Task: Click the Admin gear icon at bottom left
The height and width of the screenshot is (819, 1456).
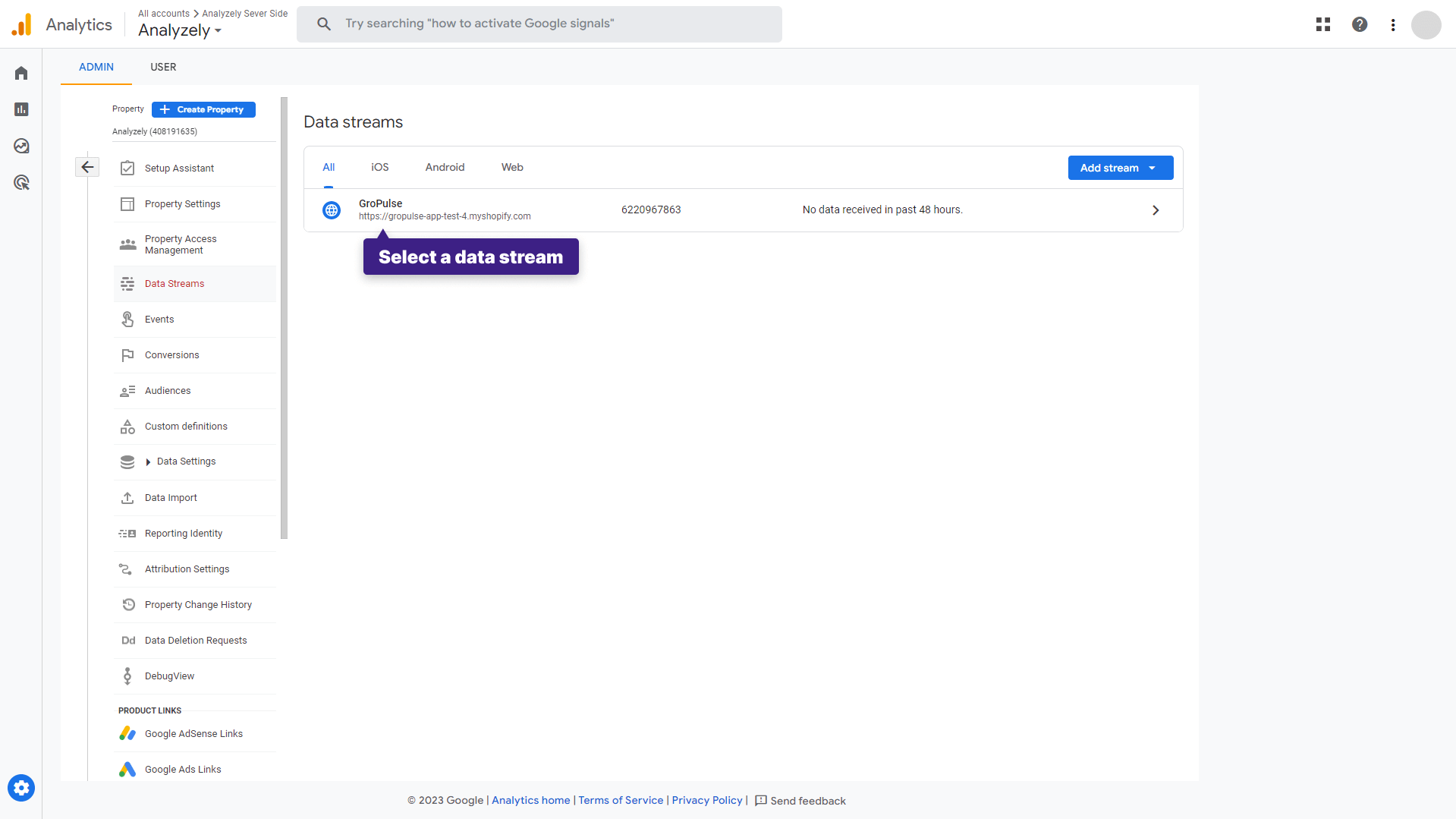Action: pyautogui.click(x=21, y=788)
